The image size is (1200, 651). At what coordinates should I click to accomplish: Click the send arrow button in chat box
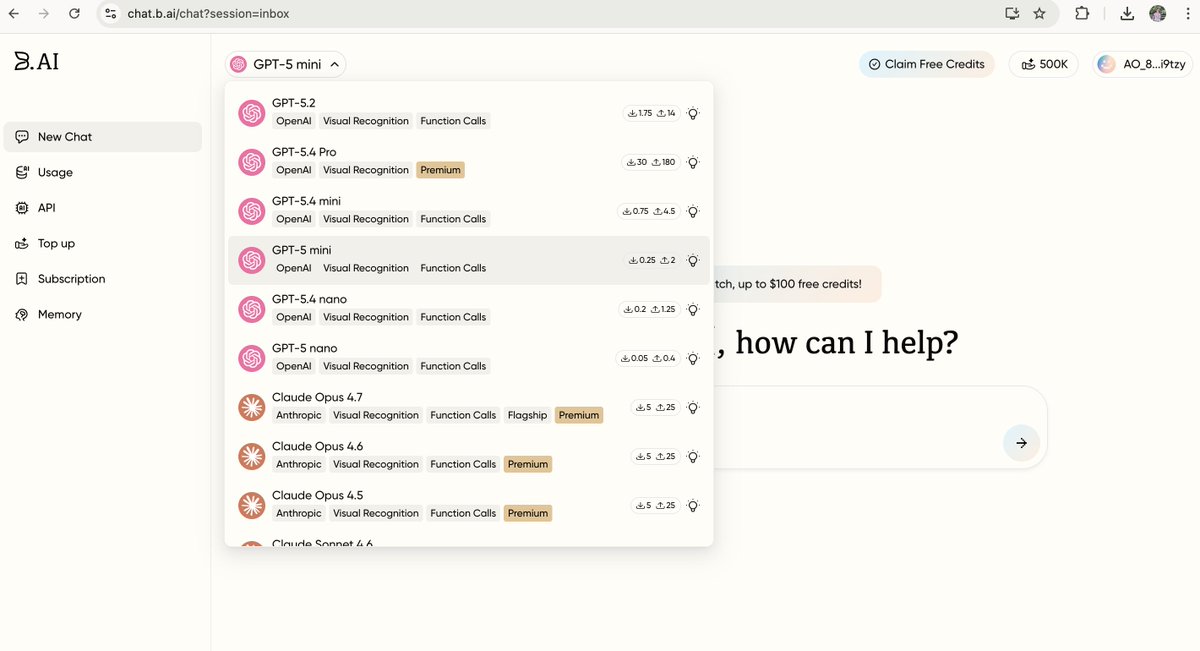click(x=1021, y=442)
